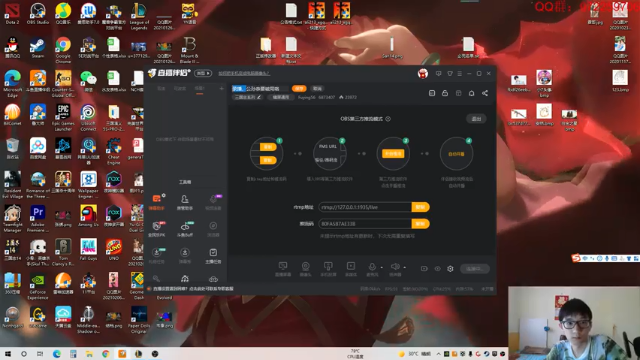This screenshot has height=360, width=640.
Task: Expand the arrow next to the microphone
Action: [382, 268]
